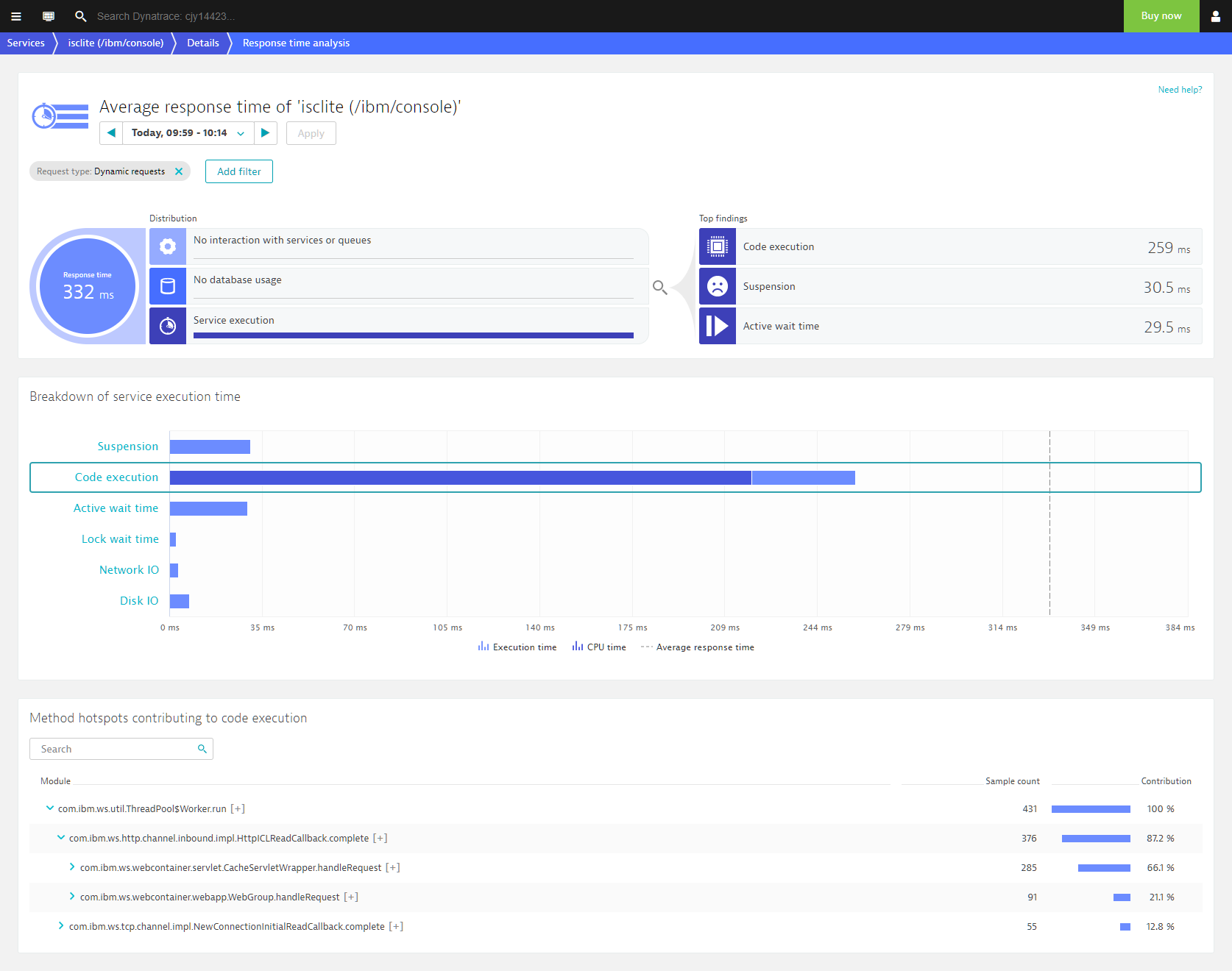Click the Buy now button
The width and height of the screenshot is (1232, 971).
click(x=1161, y=16)
